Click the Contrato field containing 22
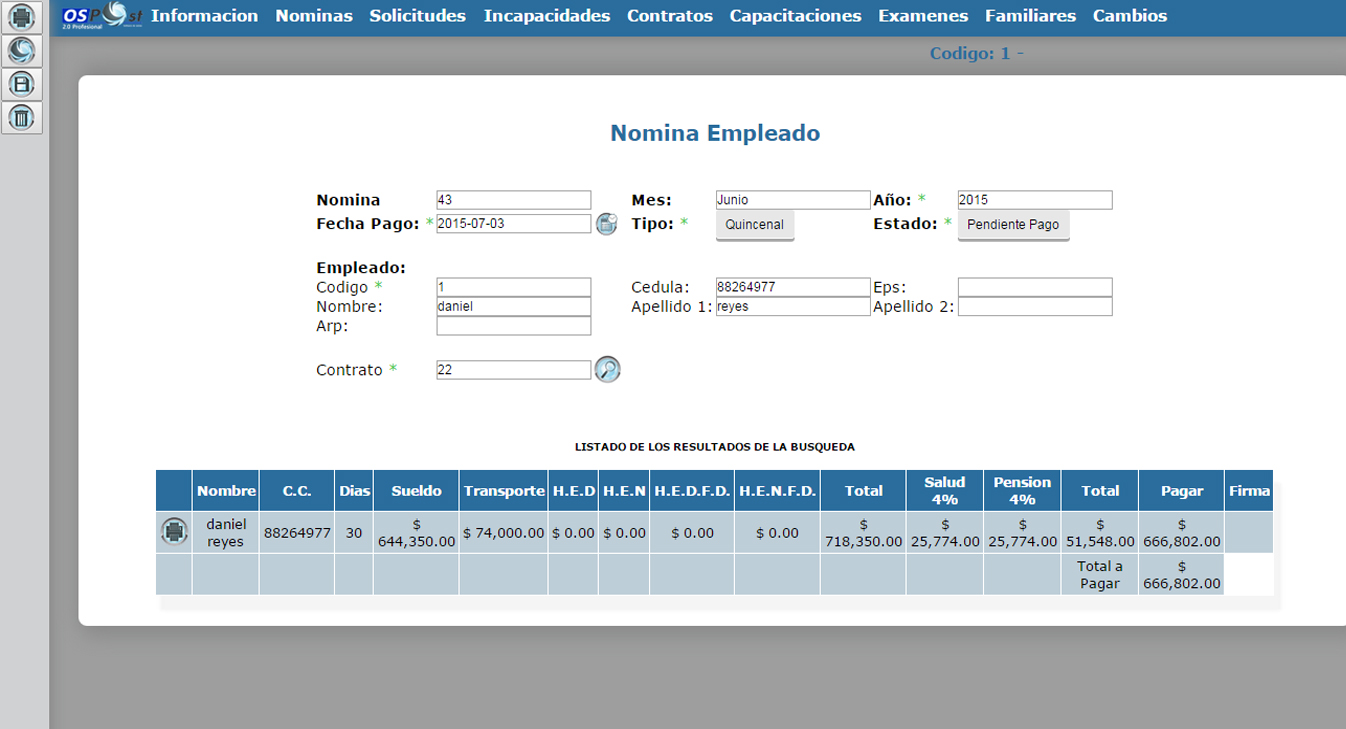This screenshot has width=1346, height=729. point(514,370)
